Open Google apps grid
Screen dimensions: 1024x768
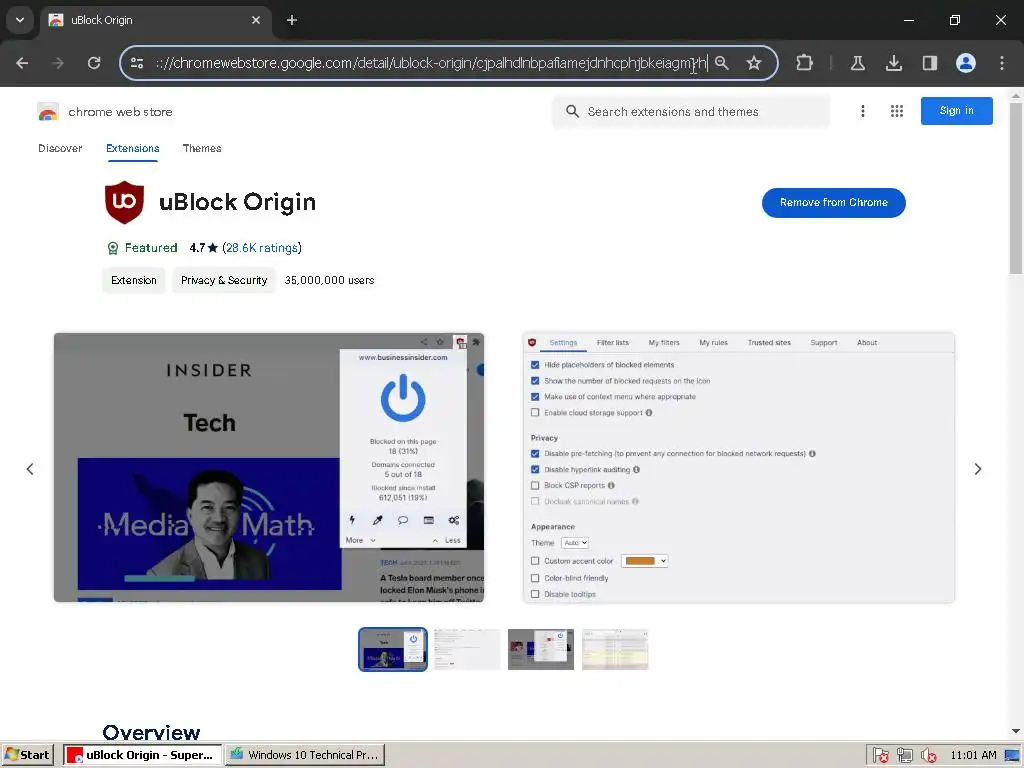(897, 112)
